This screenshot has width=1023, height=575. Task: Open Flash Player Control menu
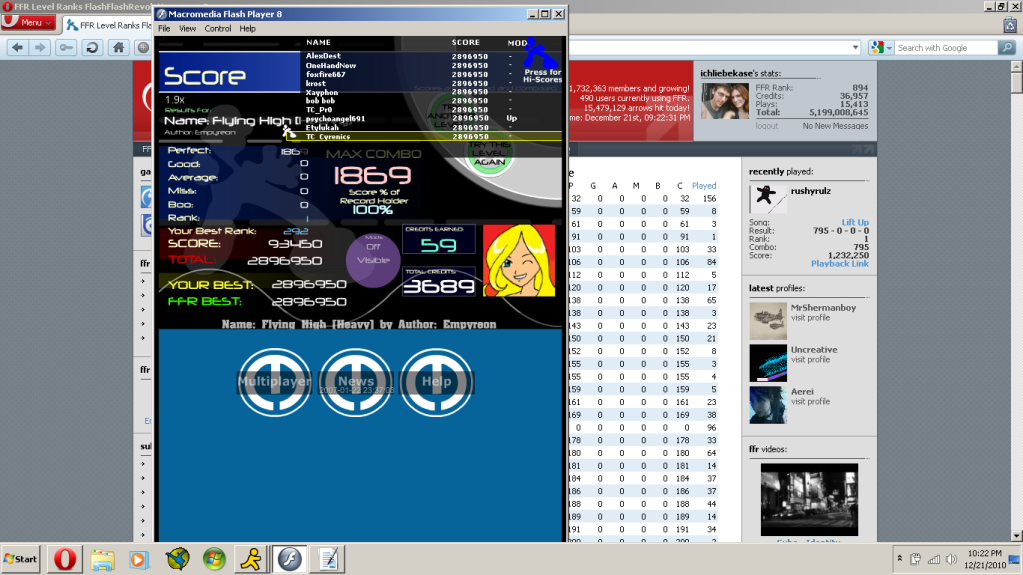click(218, 29)
